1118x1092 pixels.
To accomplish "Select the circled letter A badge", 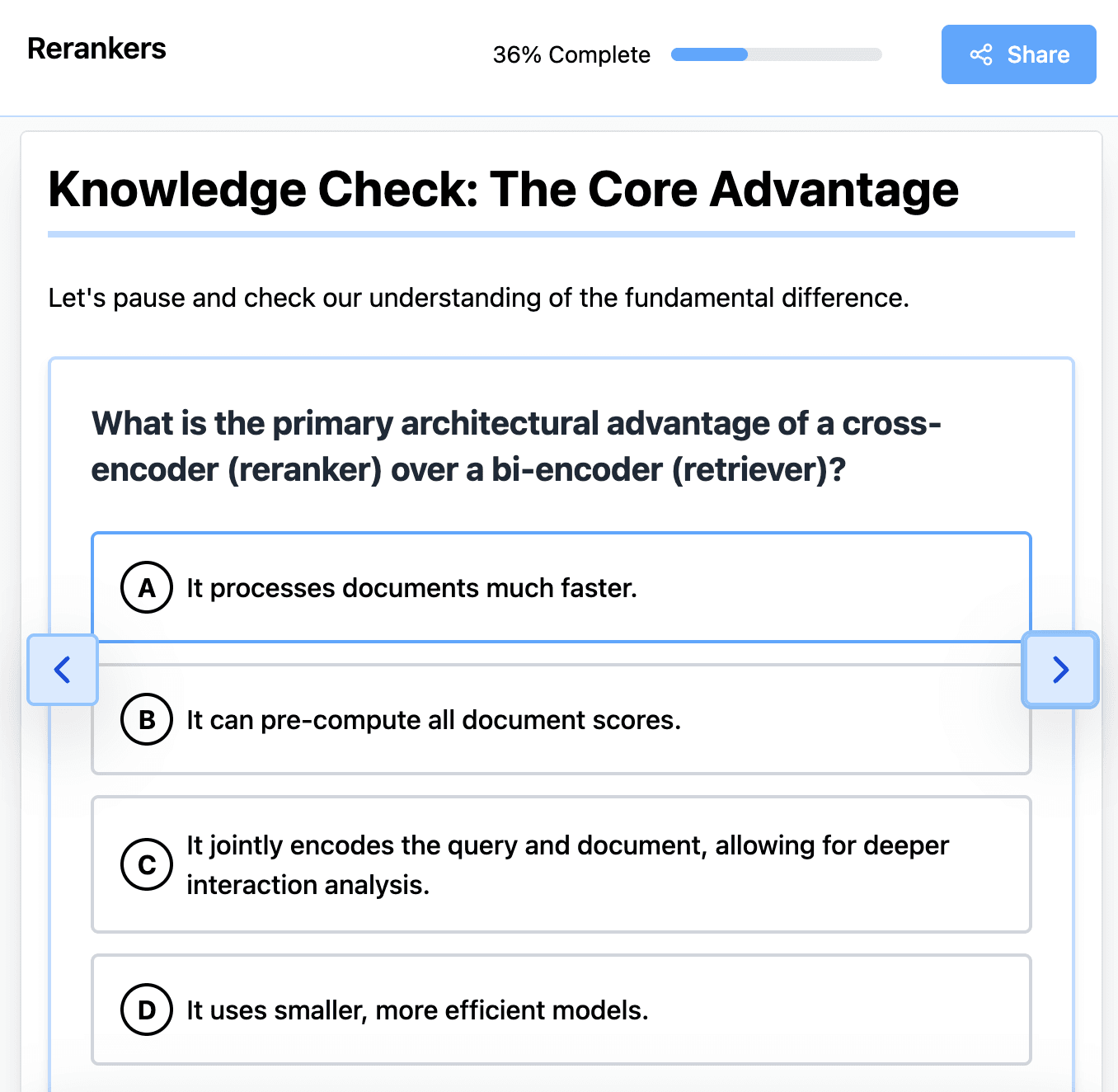I will click(147, 587).
